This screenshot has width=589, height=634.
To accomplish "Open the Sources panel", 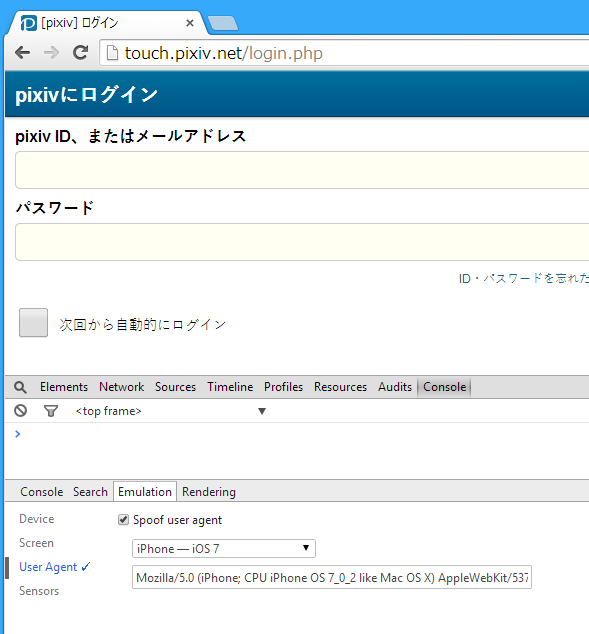I will tap(175, 387).
